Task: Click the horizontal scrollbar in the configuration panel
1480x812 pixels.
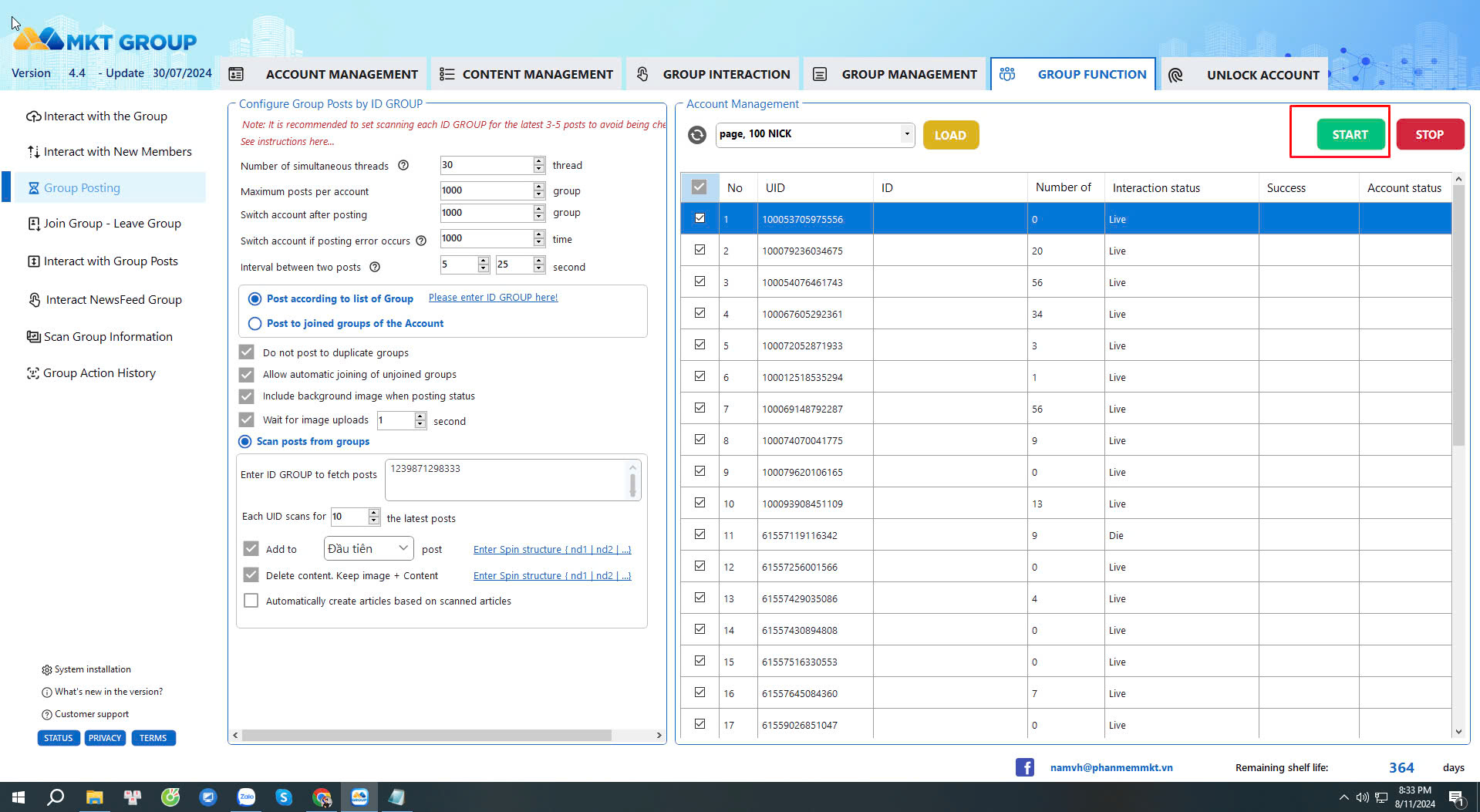Action: 426,736
